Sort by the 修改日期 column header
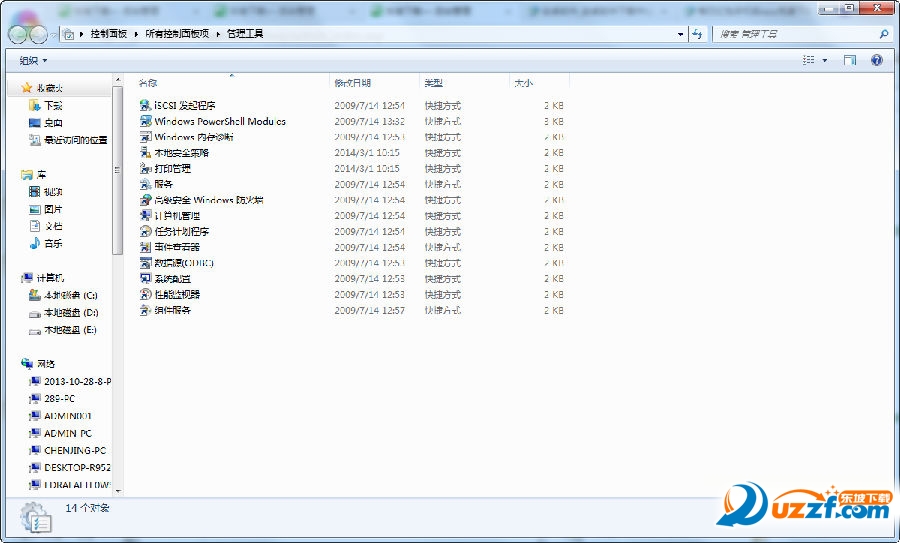 coord(352,83)
